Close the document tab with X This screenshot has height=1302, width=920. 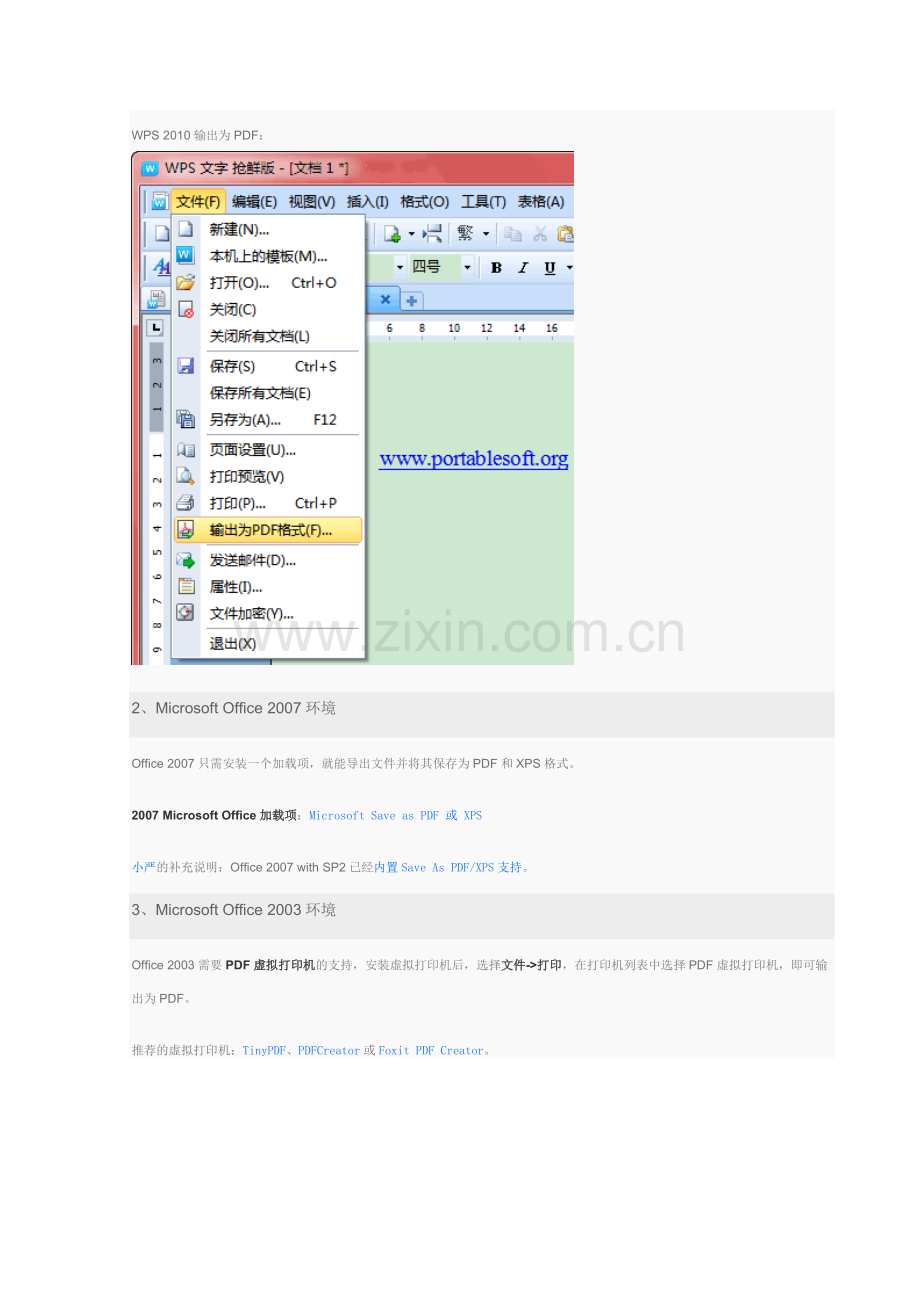(x=385, y=299)
